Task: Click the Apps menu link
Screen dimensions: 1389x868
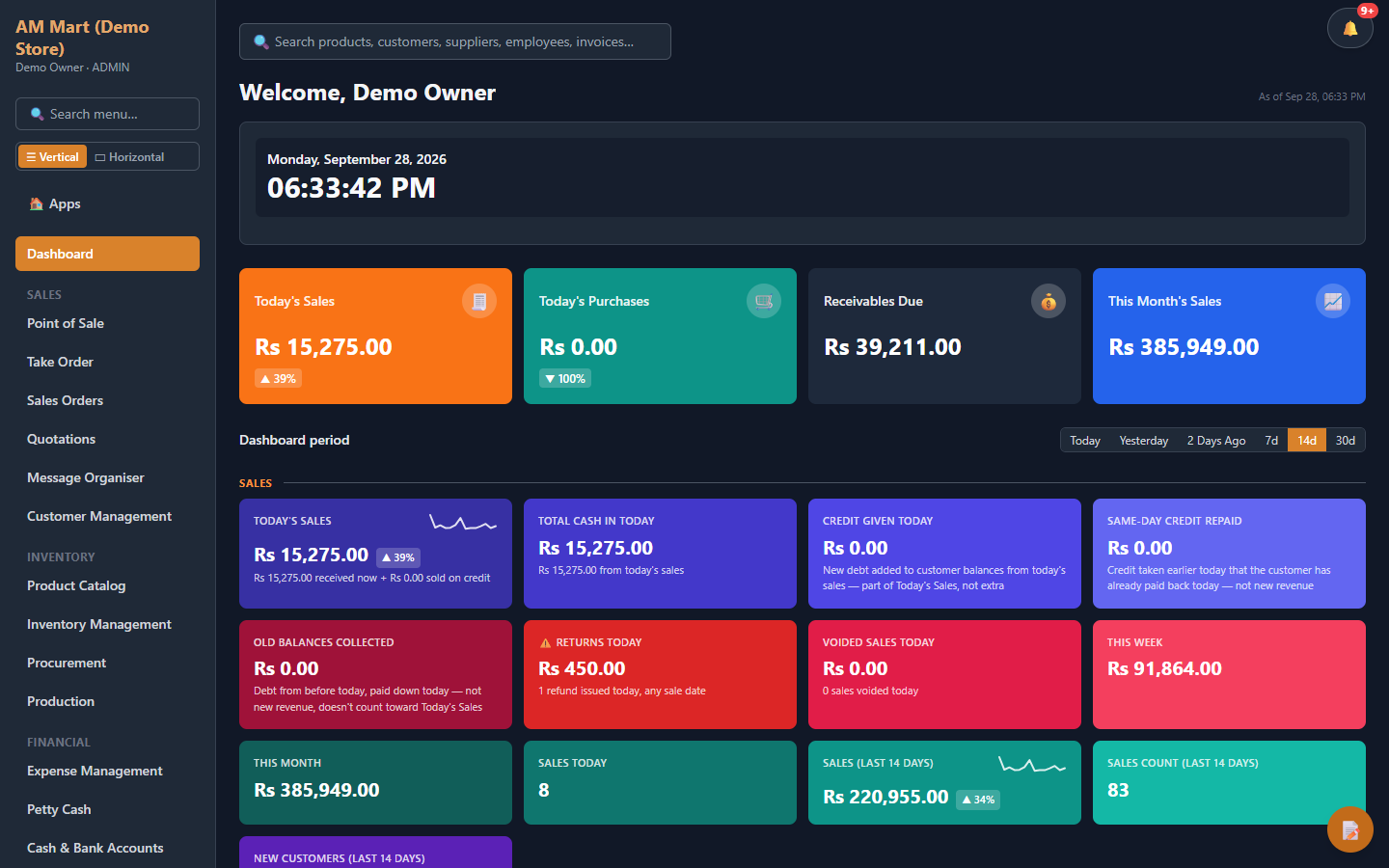Action: tap(107, 203)
